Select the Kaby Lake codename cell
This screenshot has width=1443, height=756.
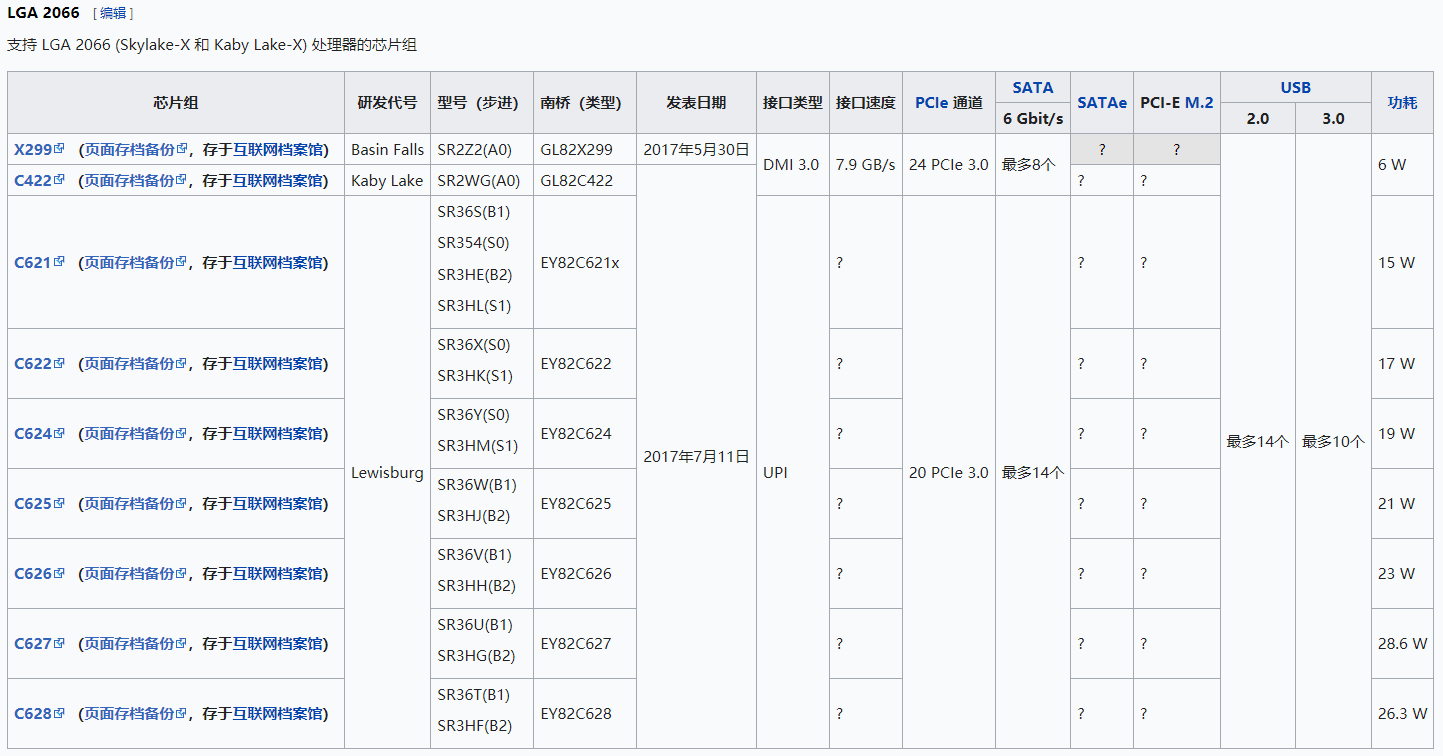coord(387,180)
